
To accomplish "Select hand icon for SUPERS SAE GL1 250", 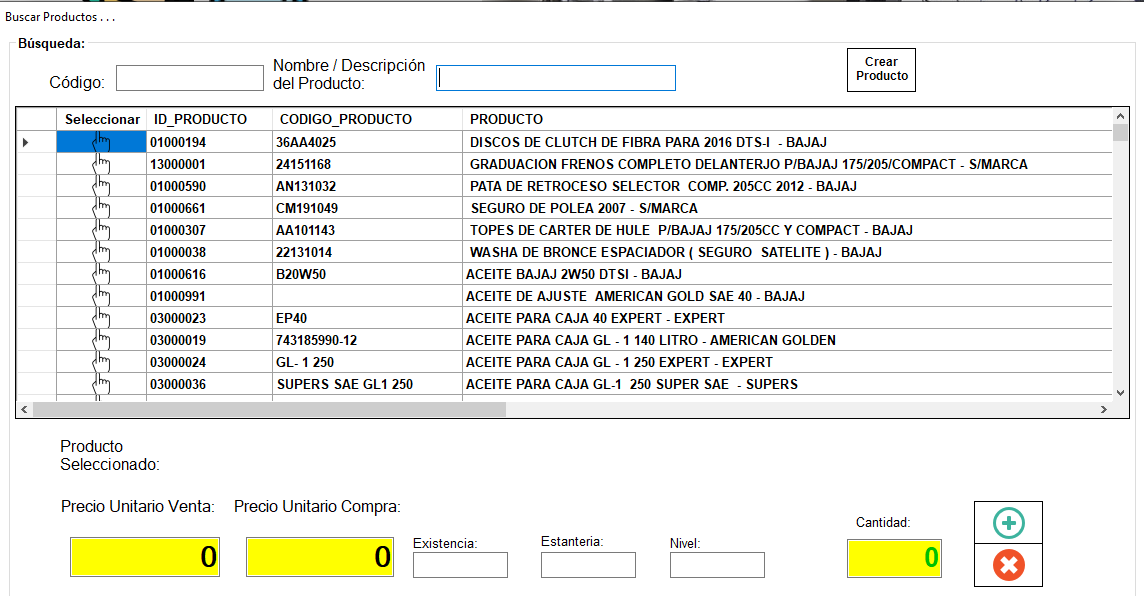I will point(101,385).
